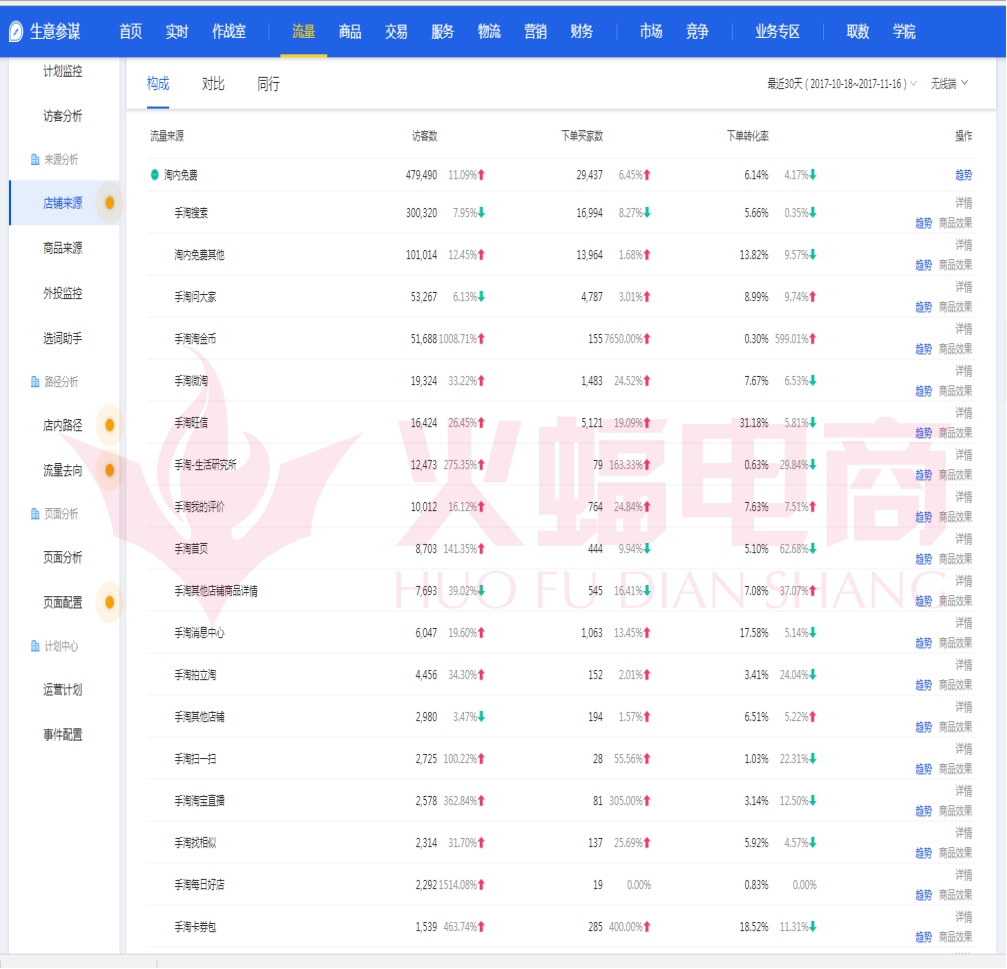This screenshot has width=1007, height=969.
Task: Select 店铺来源 in the sidebar
Action: pos(63,204)
